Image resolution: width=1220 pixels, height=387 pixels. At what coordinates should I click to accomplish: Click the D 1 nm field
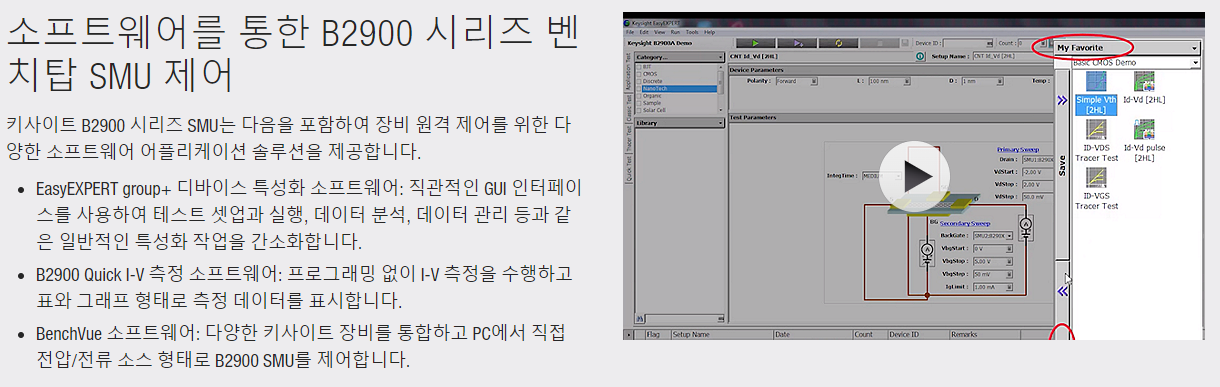tap(982, 81)
